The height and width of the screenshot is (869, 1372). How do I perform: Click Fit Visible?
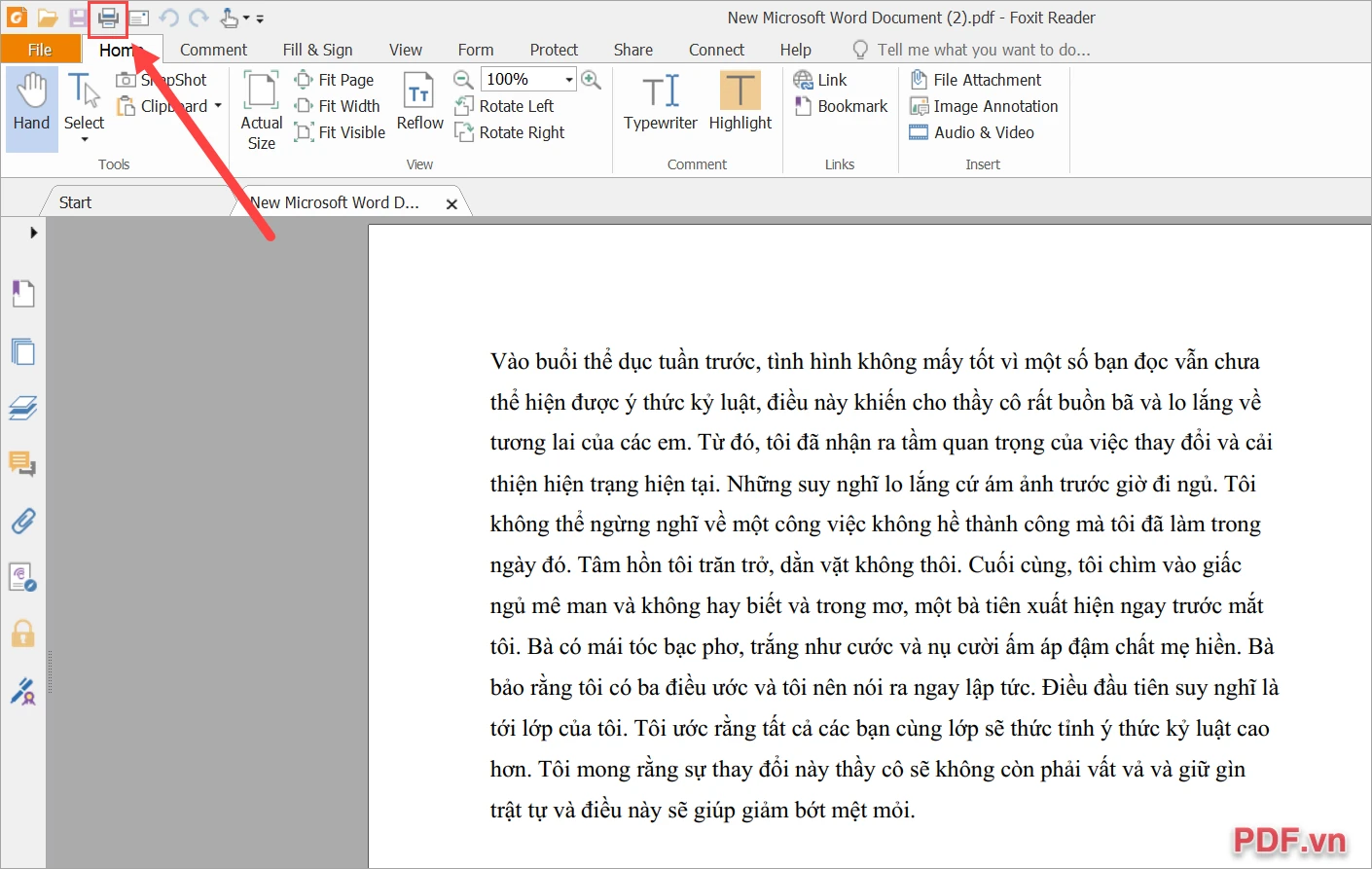click(340, 132)
